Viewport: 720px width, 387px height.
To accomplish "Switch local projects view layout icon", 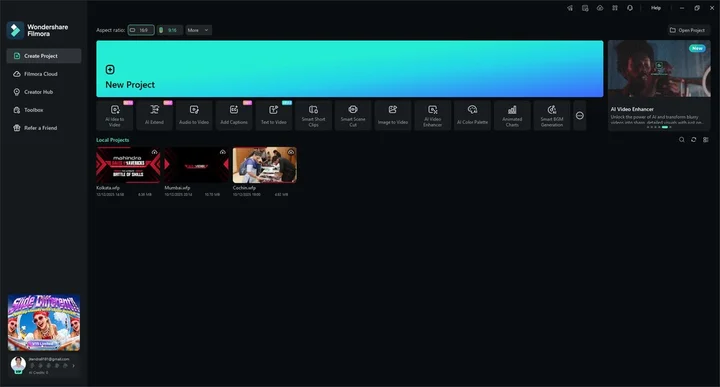I will 706,140.
